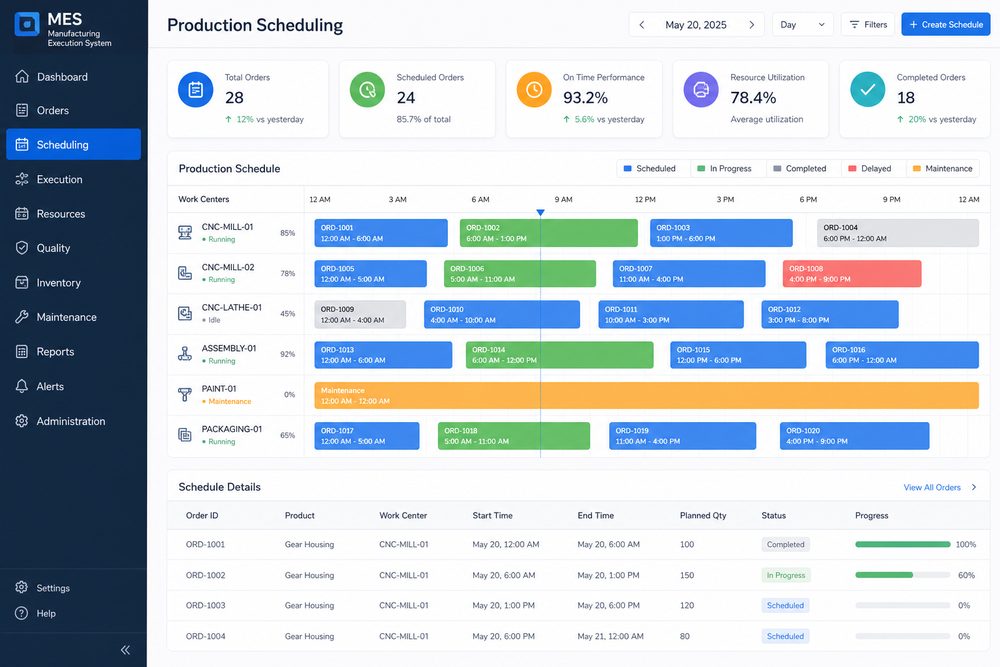Collapse the sidebar with double chevron

click(126, 650)
